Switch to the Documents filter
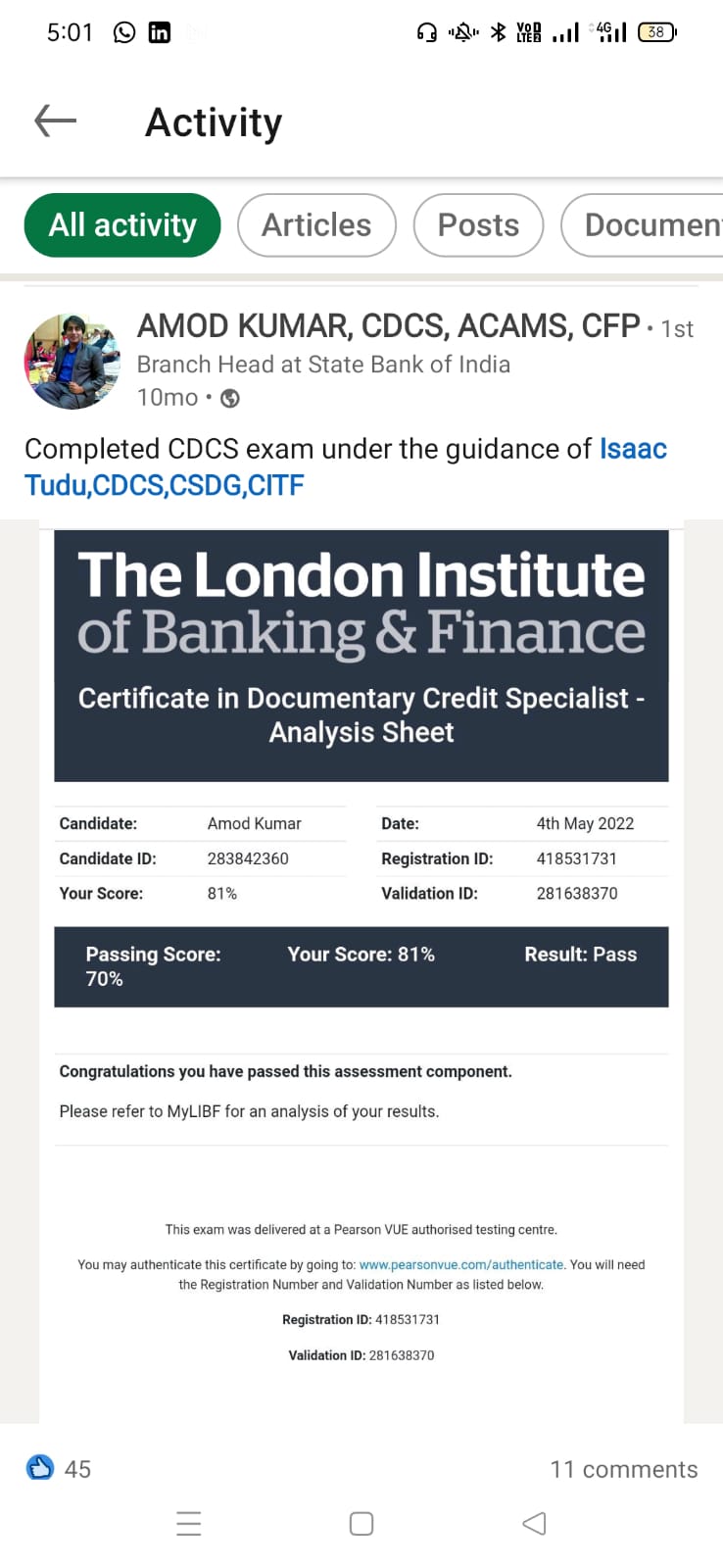This screenshot has height=1568, width=723. point(643,225)
